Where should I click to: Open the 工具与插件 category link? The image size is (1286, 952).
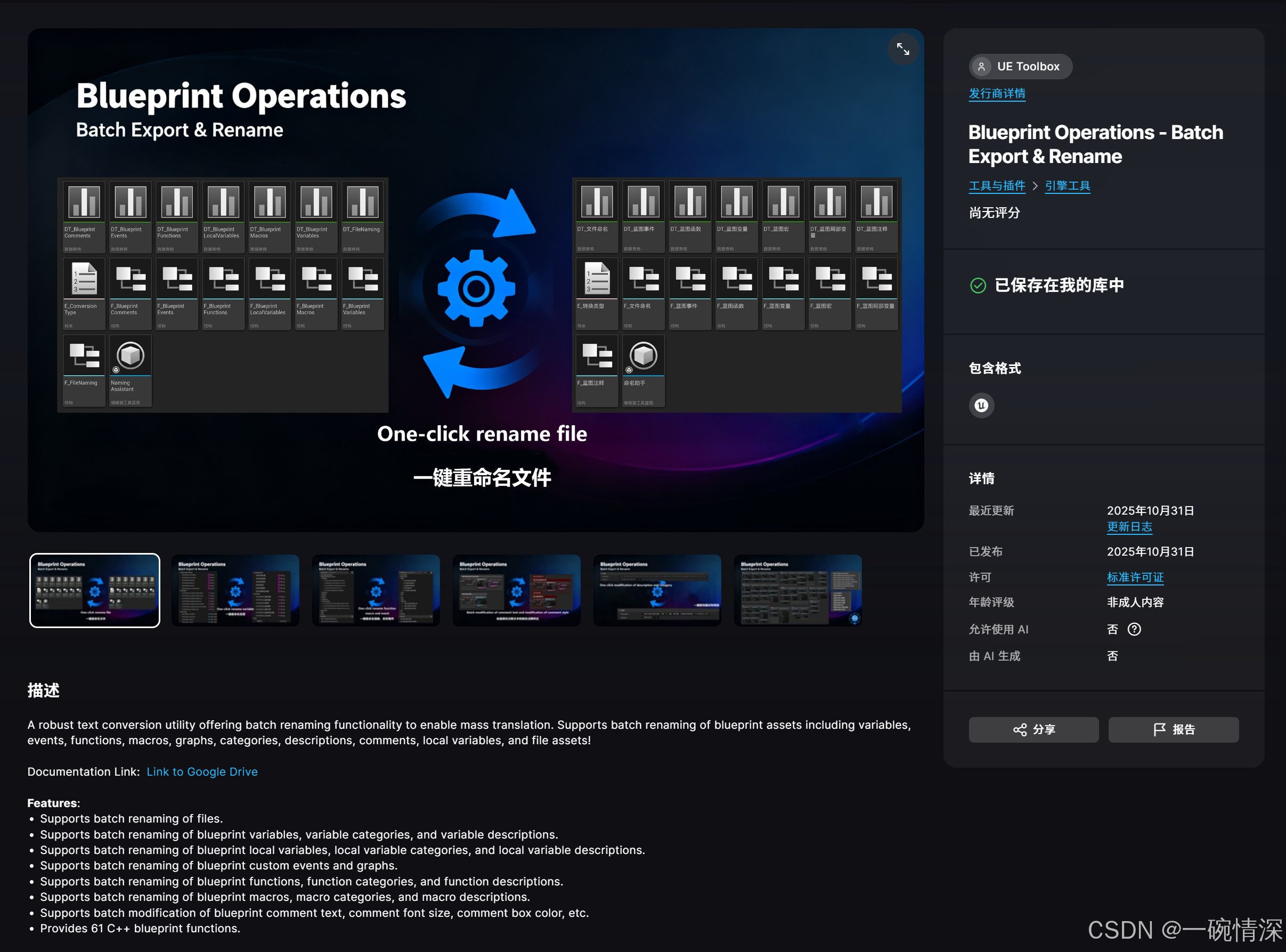click(997, 186)
